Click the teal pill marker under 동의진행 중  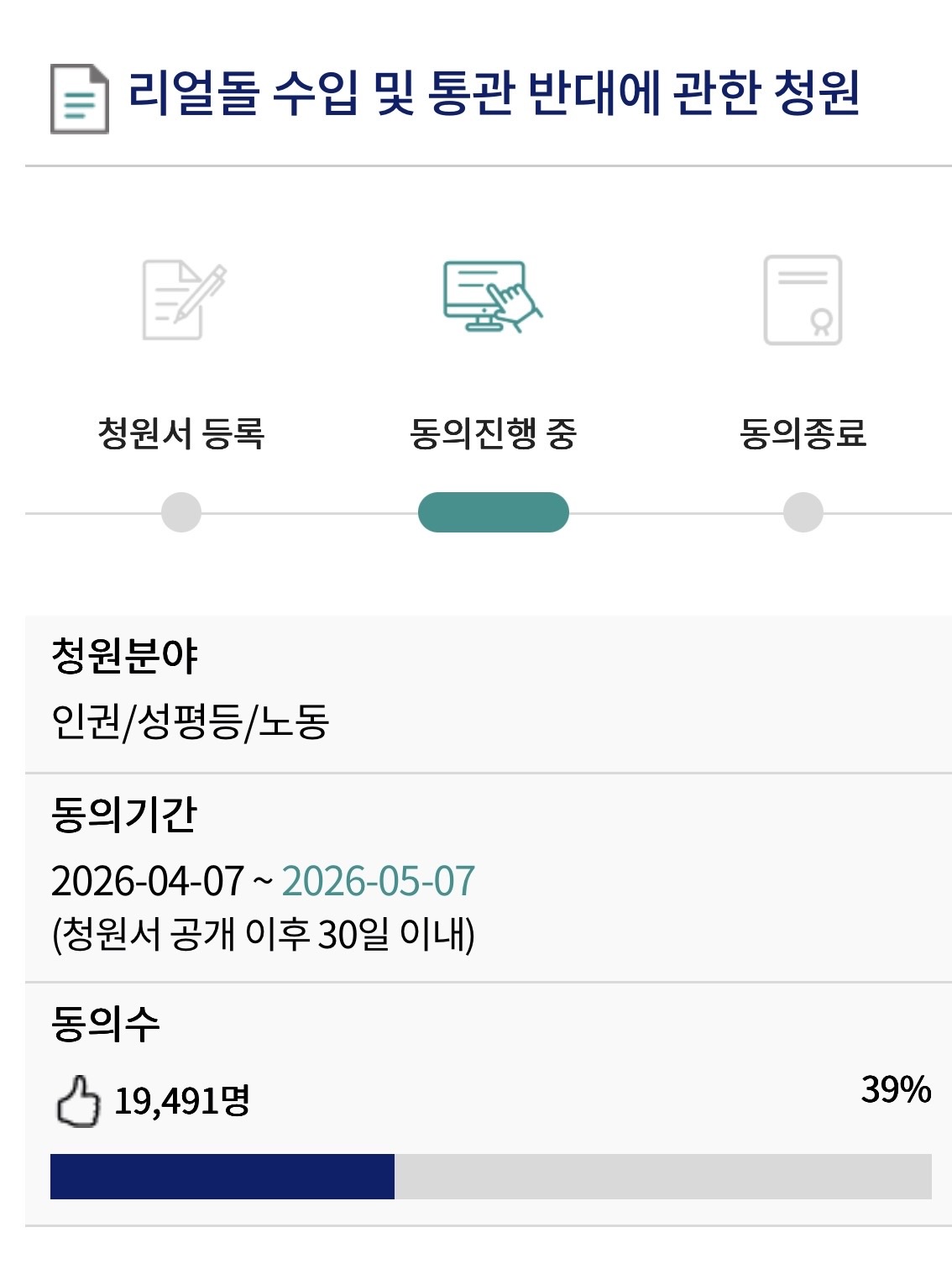coord(494,512)
